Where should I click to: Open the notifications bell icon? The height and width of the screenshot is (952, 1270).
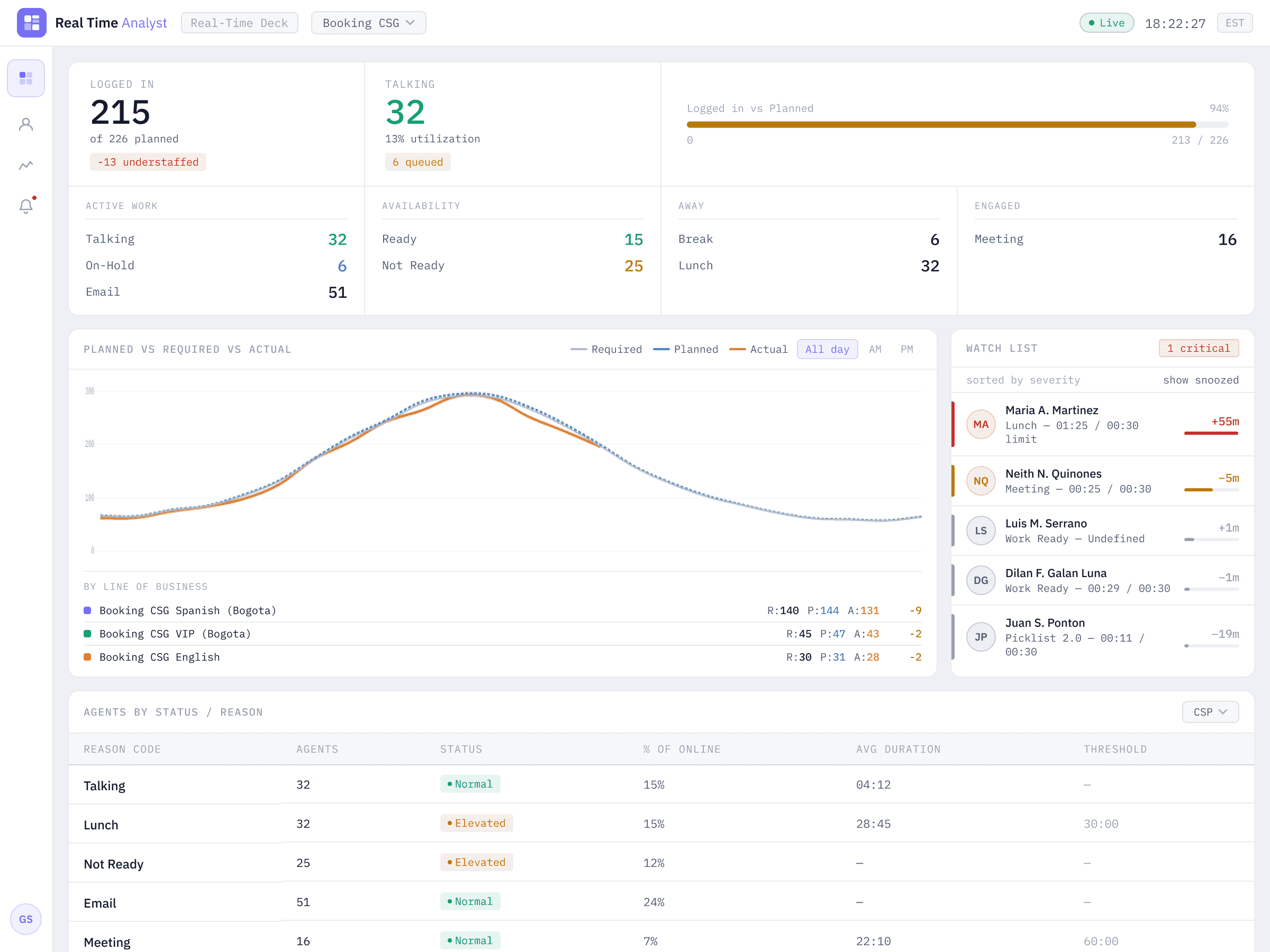(26, 205)
